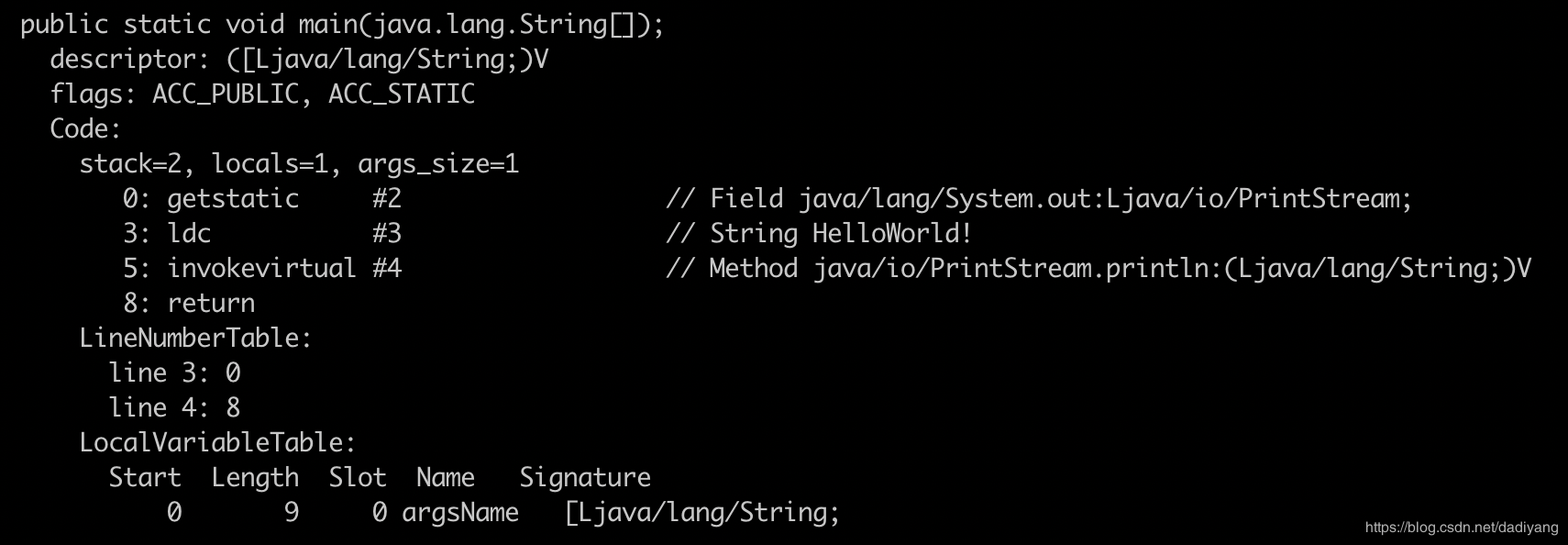Click the Field java/lang/System.out comment

pos(1039,199)
